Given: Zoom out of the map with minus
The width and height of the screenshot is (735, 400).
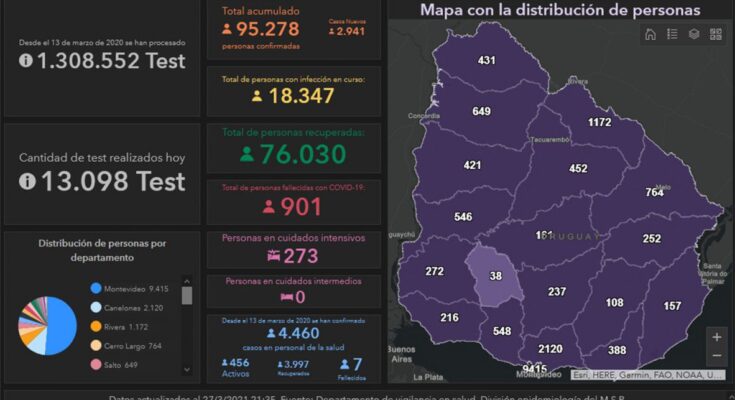Looking at the screenshot, I should pos(716,356).
